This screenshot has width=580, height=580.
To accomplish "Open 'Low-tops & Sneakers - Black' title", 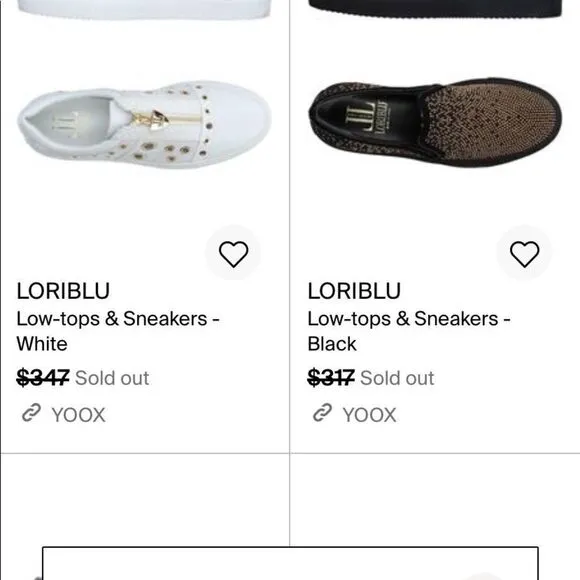I will tap(409, 331).
